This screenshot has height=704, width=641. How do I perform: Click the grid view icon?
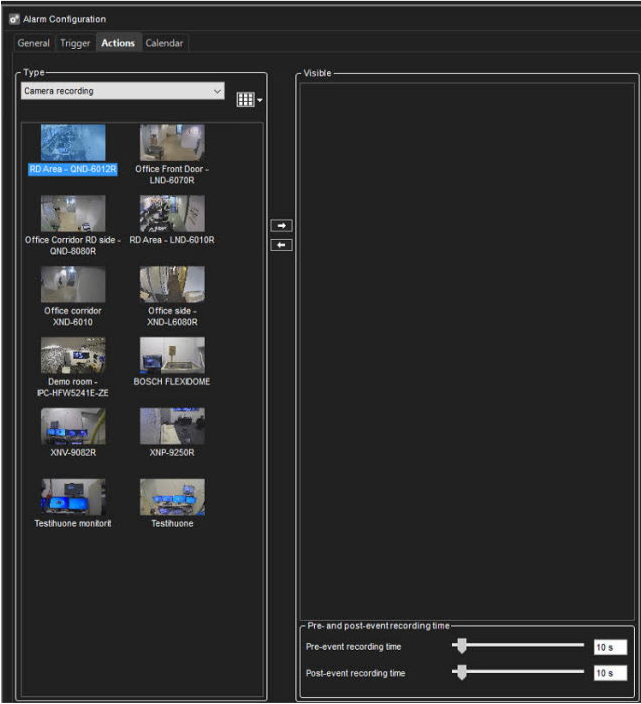point(243,98)
